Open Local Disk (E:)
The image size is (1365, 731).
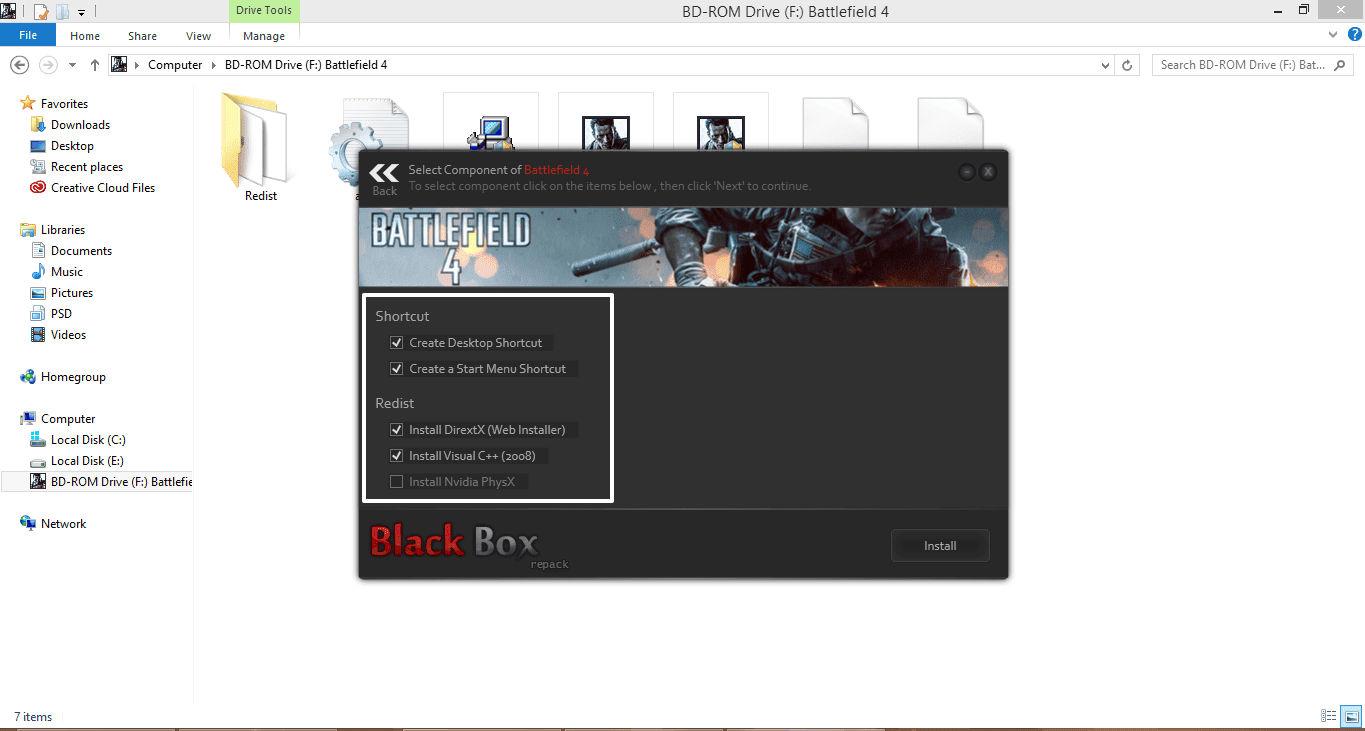(87, 461)
